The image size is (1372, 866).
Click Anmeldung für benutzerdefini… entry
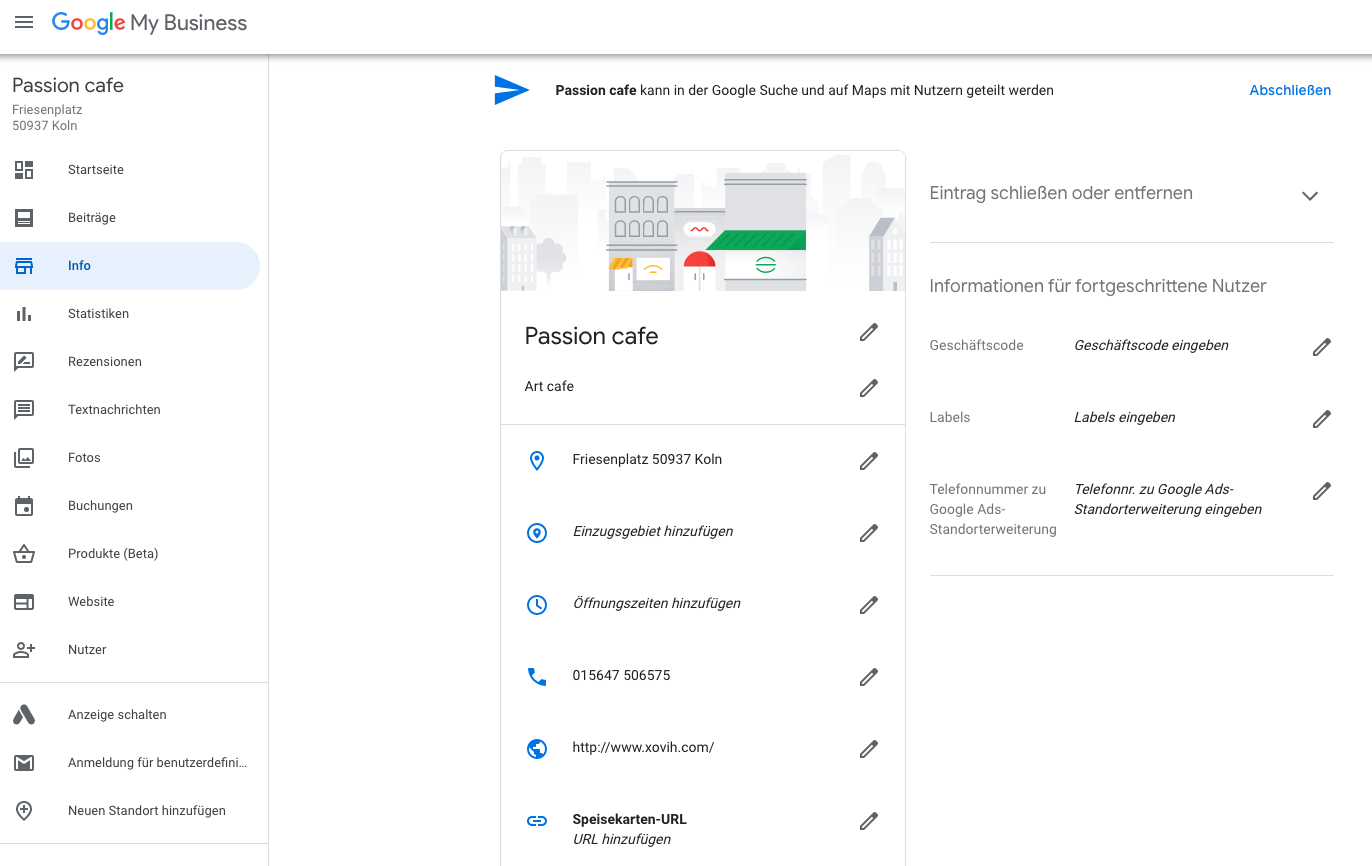click(x=157, y=763)
